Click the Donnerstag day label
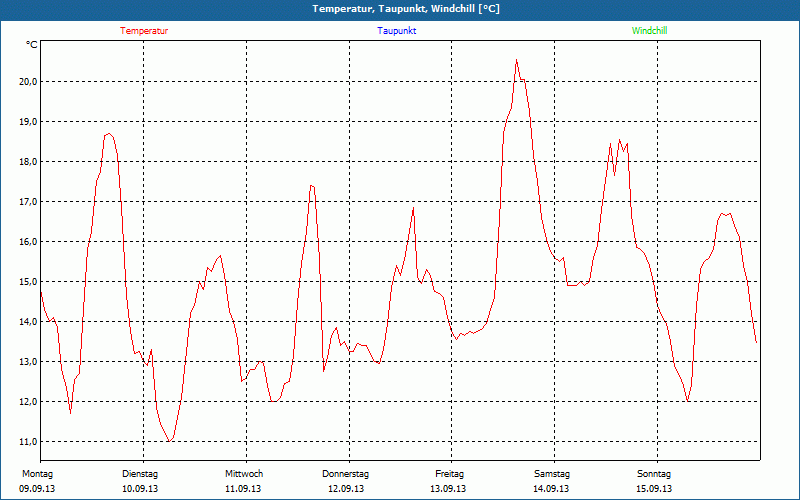Viewport: 800px width, 500px height. 345,474
